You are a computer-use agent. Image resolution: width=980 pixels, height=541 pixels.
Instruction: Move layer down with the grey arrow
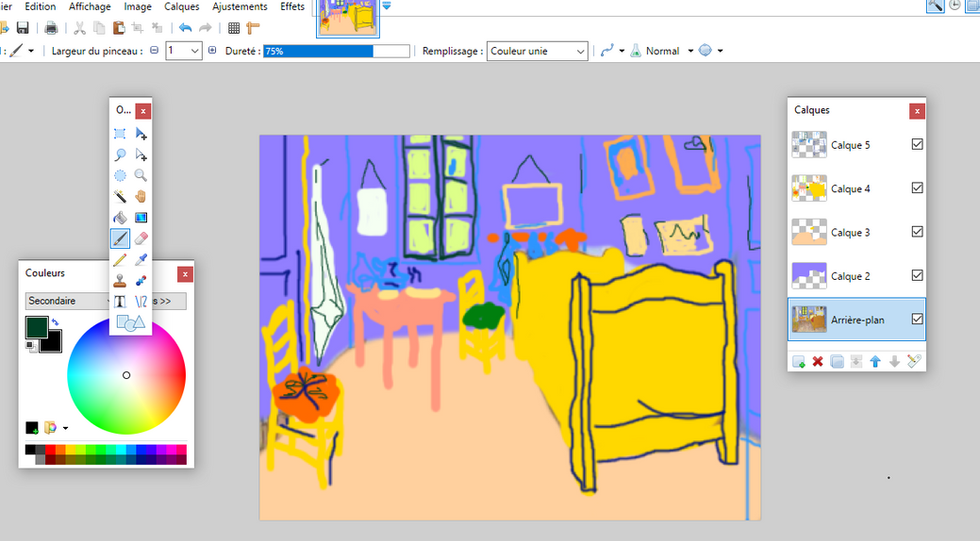pos(894,361)
